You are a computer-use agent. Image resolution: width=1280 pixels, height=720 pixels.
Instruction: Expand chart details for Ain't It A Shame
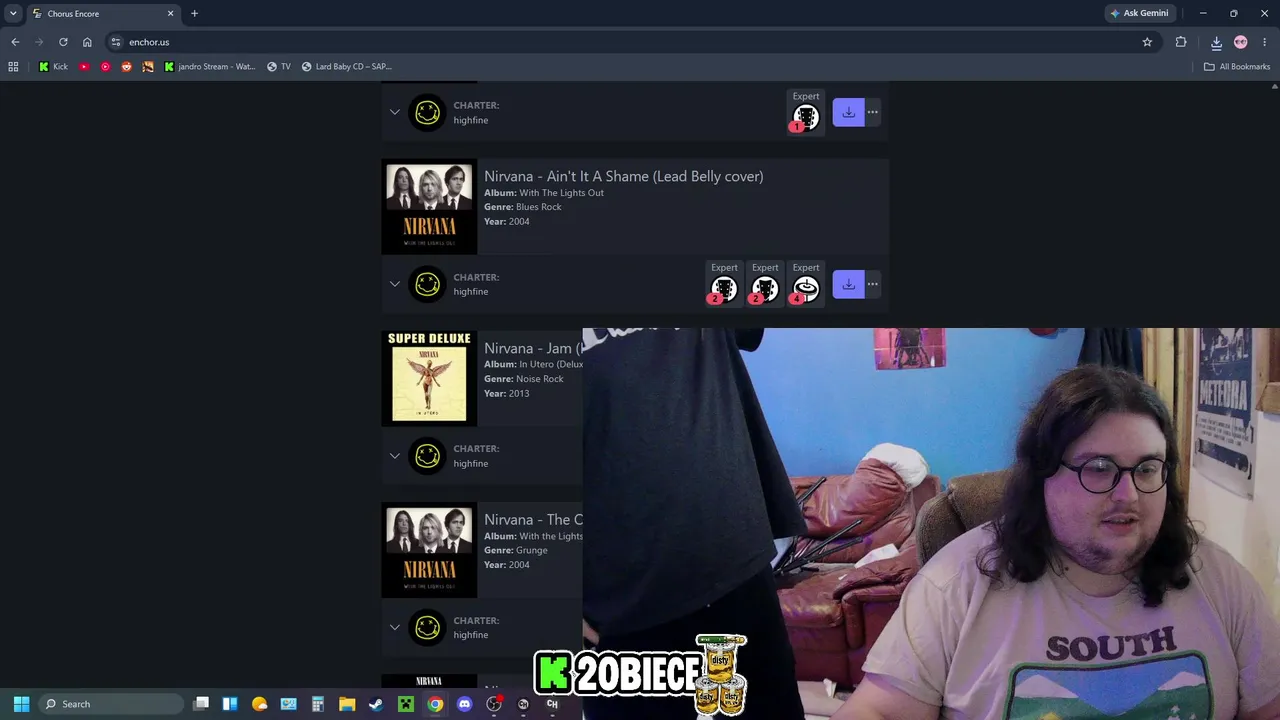(x=395, y=284)
